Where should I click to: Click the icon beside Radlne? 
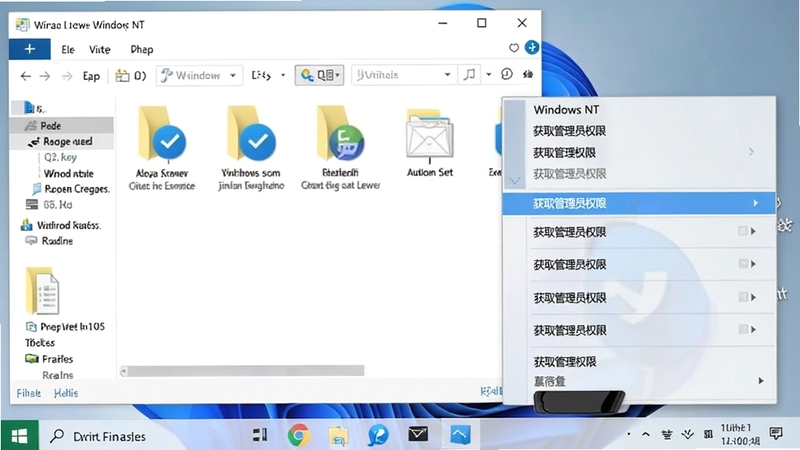click(32, 240)
